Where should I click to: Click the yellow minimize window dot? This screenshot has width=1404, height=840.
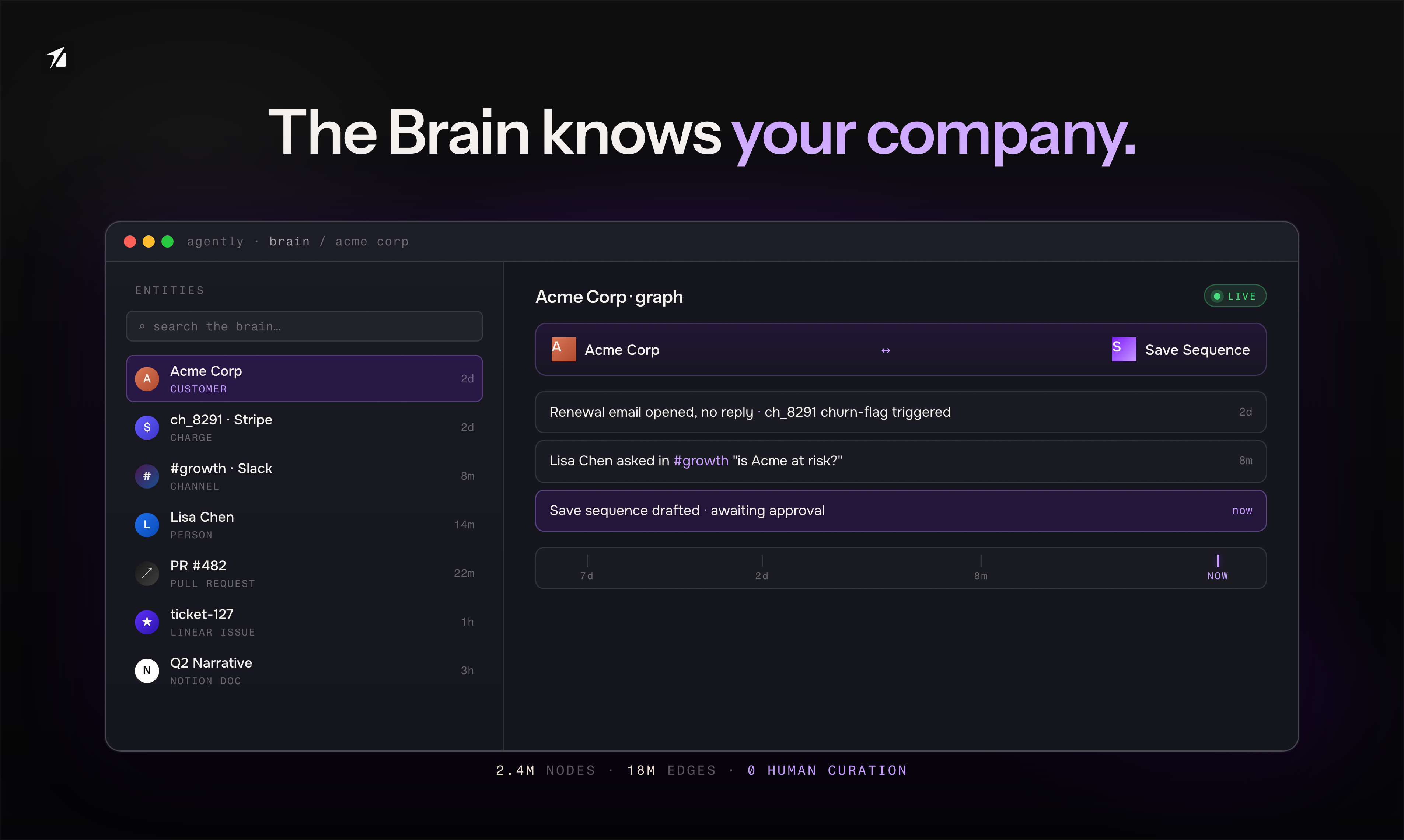[x=149, y=242]
